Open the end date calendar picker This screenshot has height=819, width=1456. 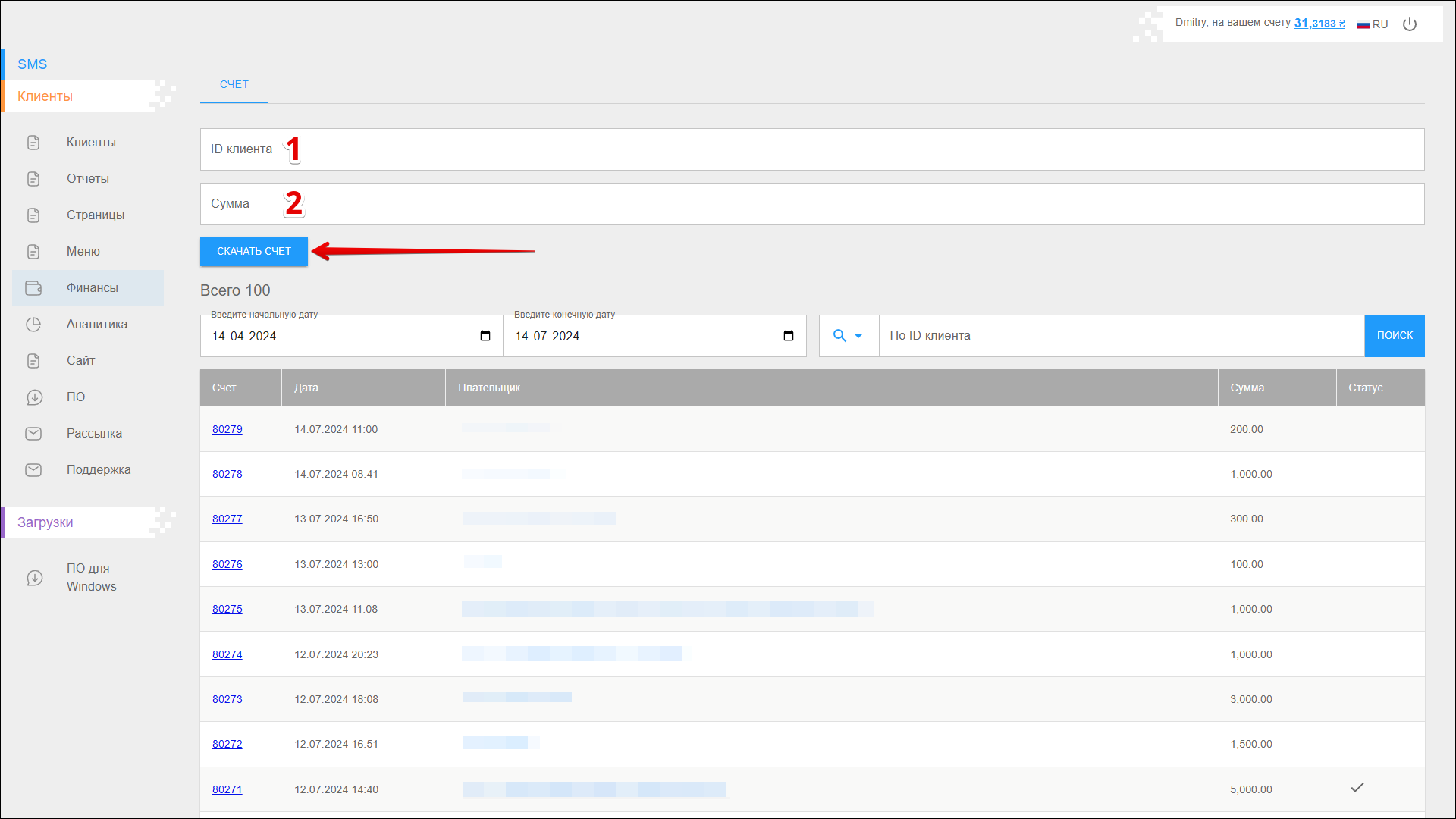[x=789, y=336]
